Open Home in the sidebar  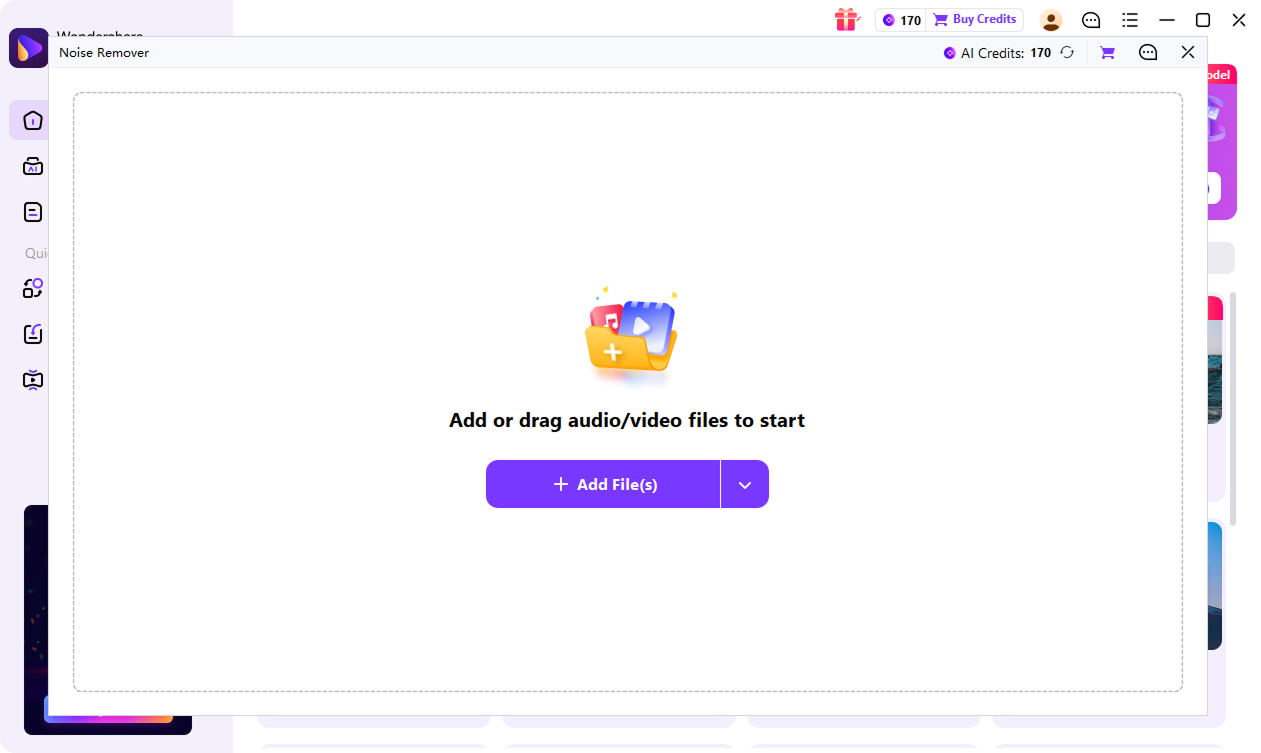pyautogui.click(x=33, y=120)
